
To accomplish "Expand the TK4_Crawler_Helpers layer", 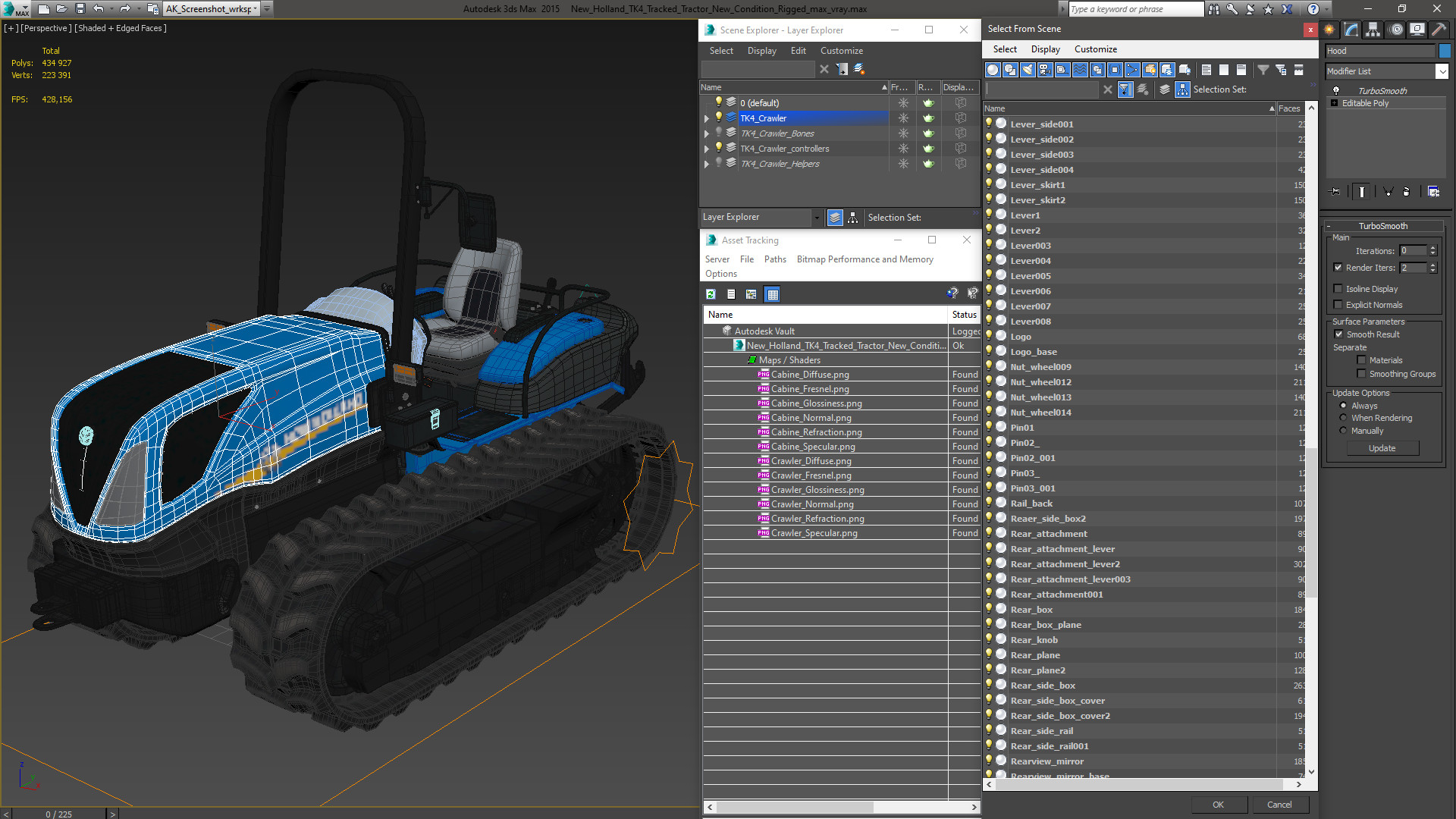I will click(x=707, y=164).
